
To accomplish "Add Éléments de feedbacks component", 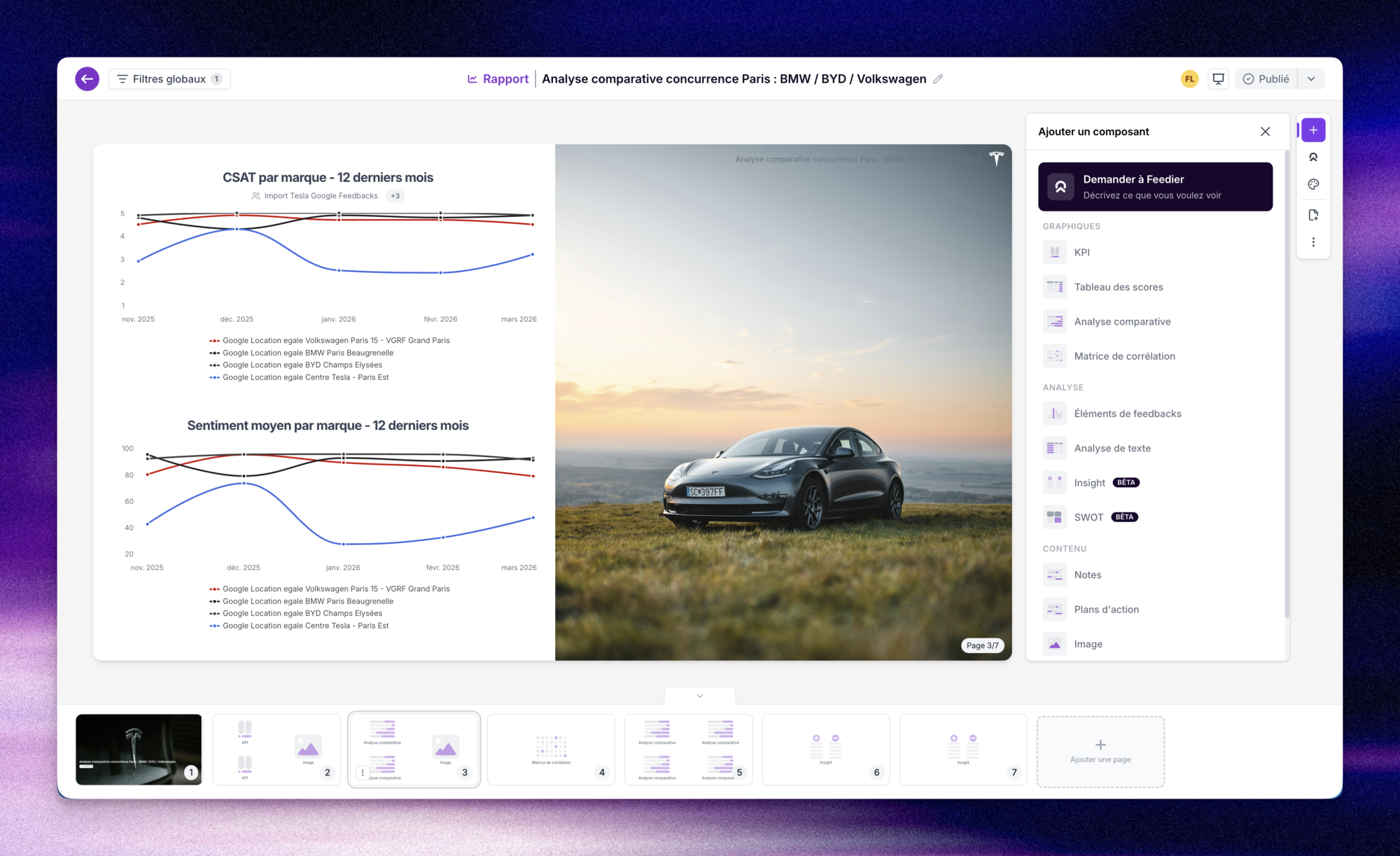I will pyautogui.click(x=1155, y=414).
